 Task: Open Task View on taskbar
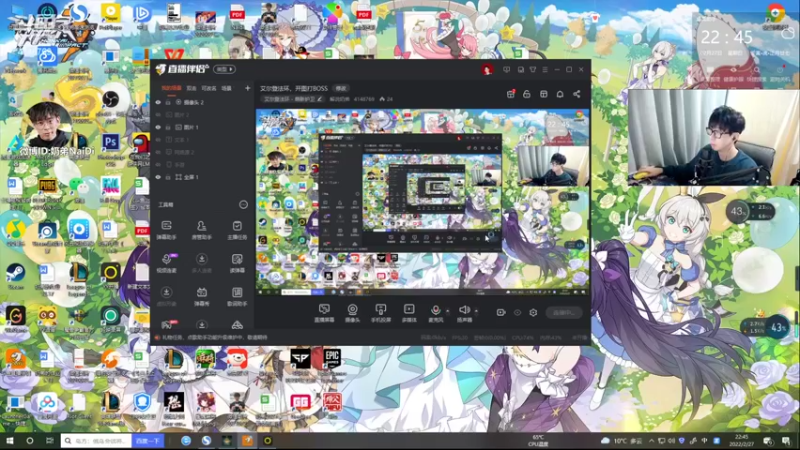(49, 440)
